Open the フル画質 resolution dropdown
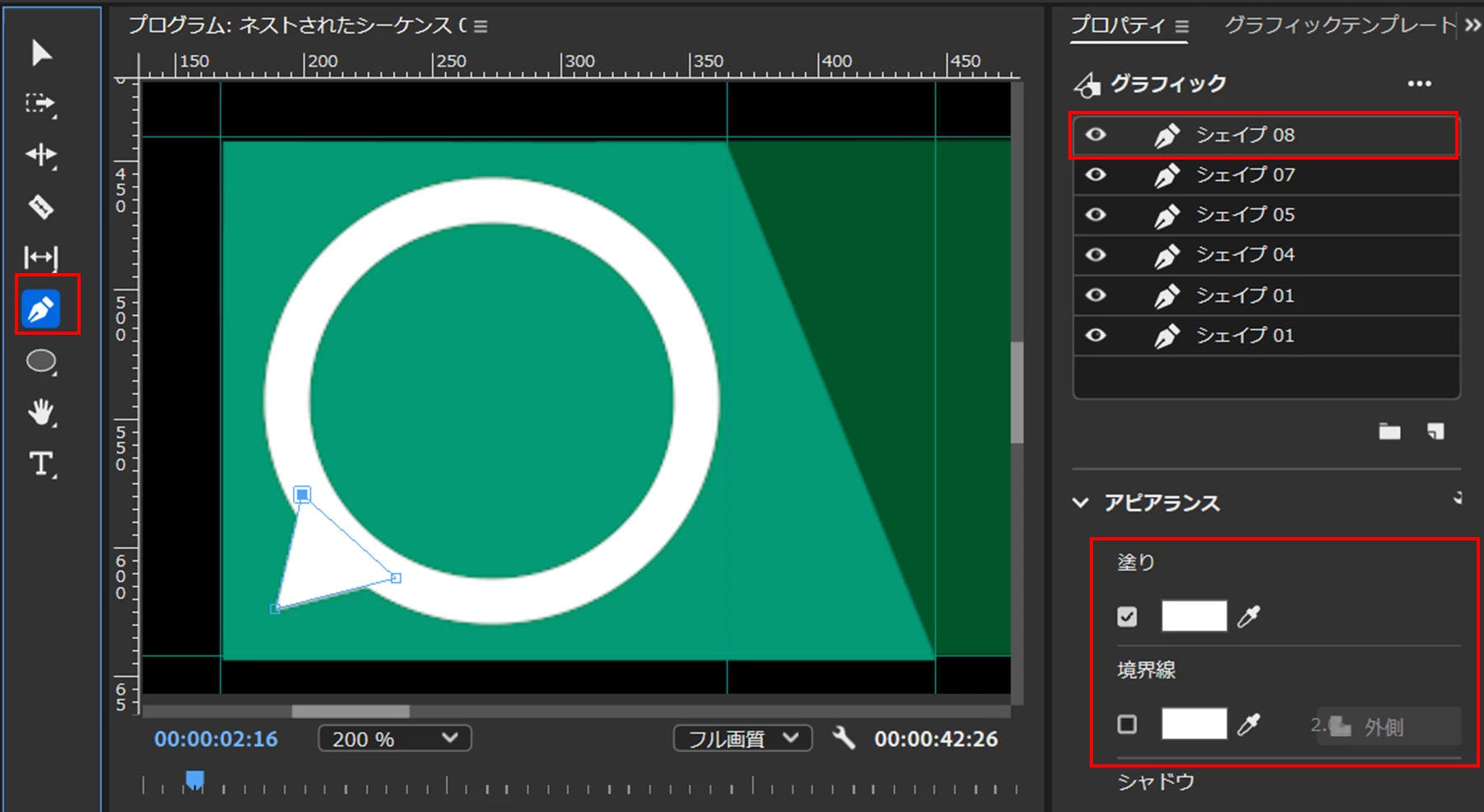1484x812 pixels. 742,739
